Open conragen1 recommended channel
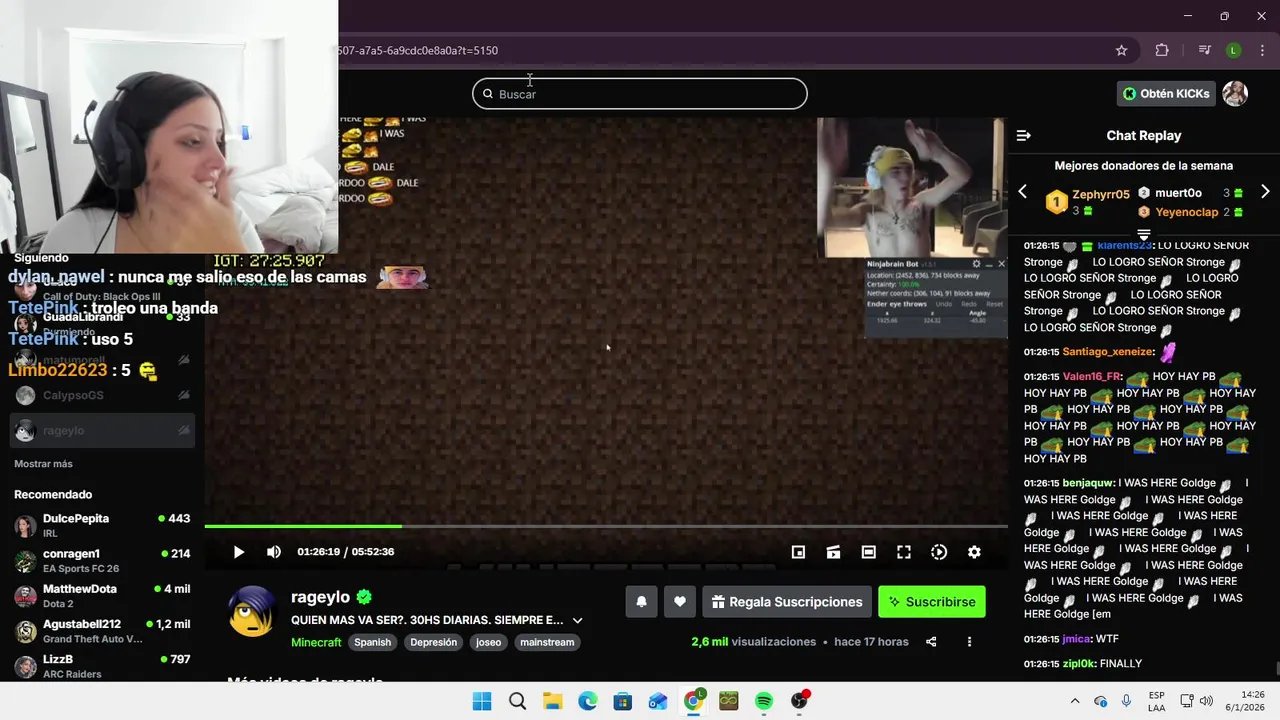 click(x=102, y=560)
